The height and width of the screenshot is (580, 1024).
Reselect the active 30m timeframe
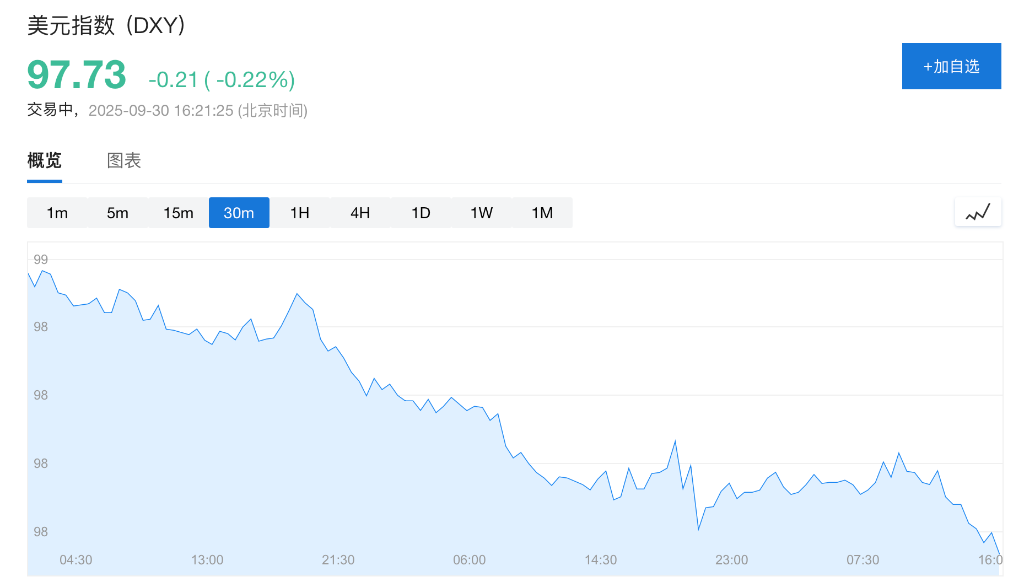click(239, 212)
